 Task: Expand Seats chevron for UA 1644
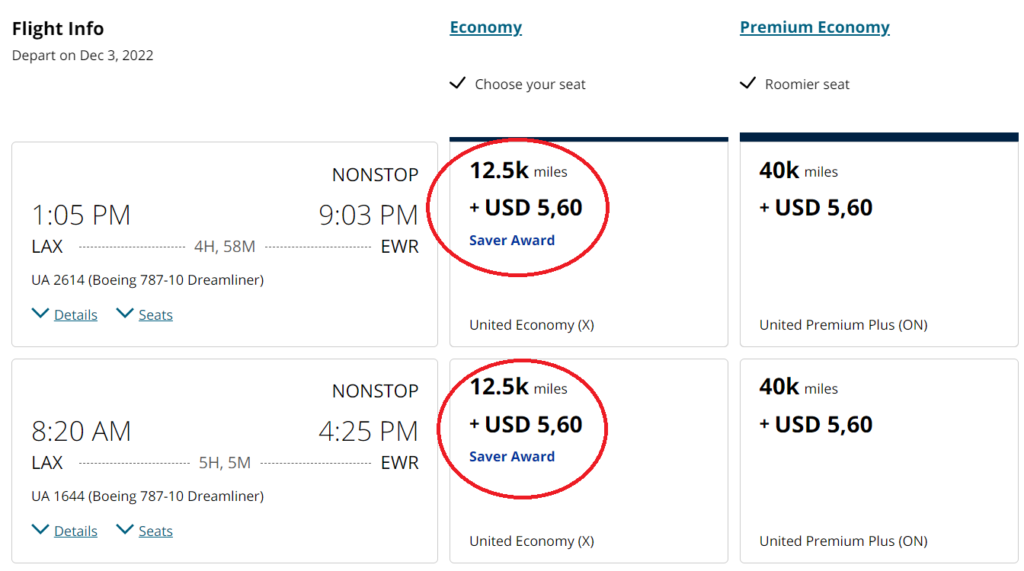click(125, 530)
